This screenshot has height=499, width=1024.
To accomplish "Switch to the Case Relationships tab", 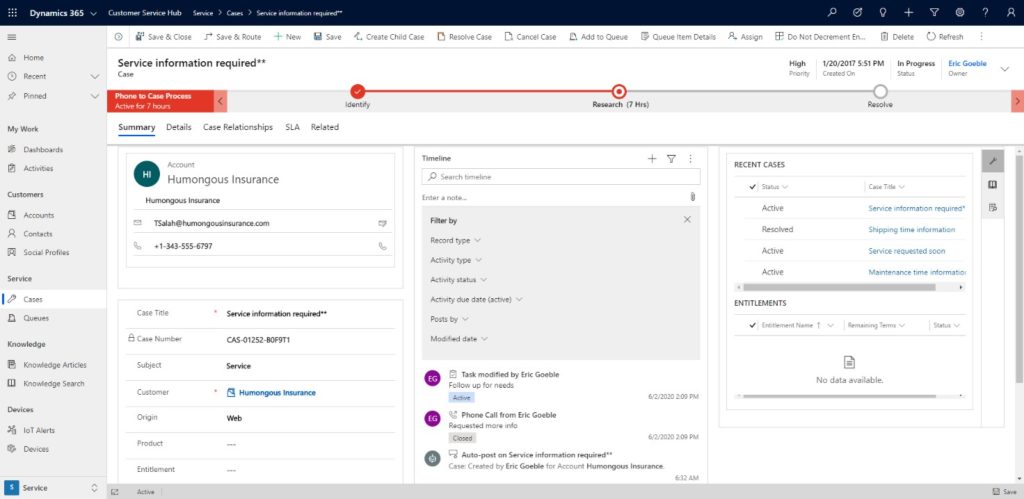I will tap(238, 127).
